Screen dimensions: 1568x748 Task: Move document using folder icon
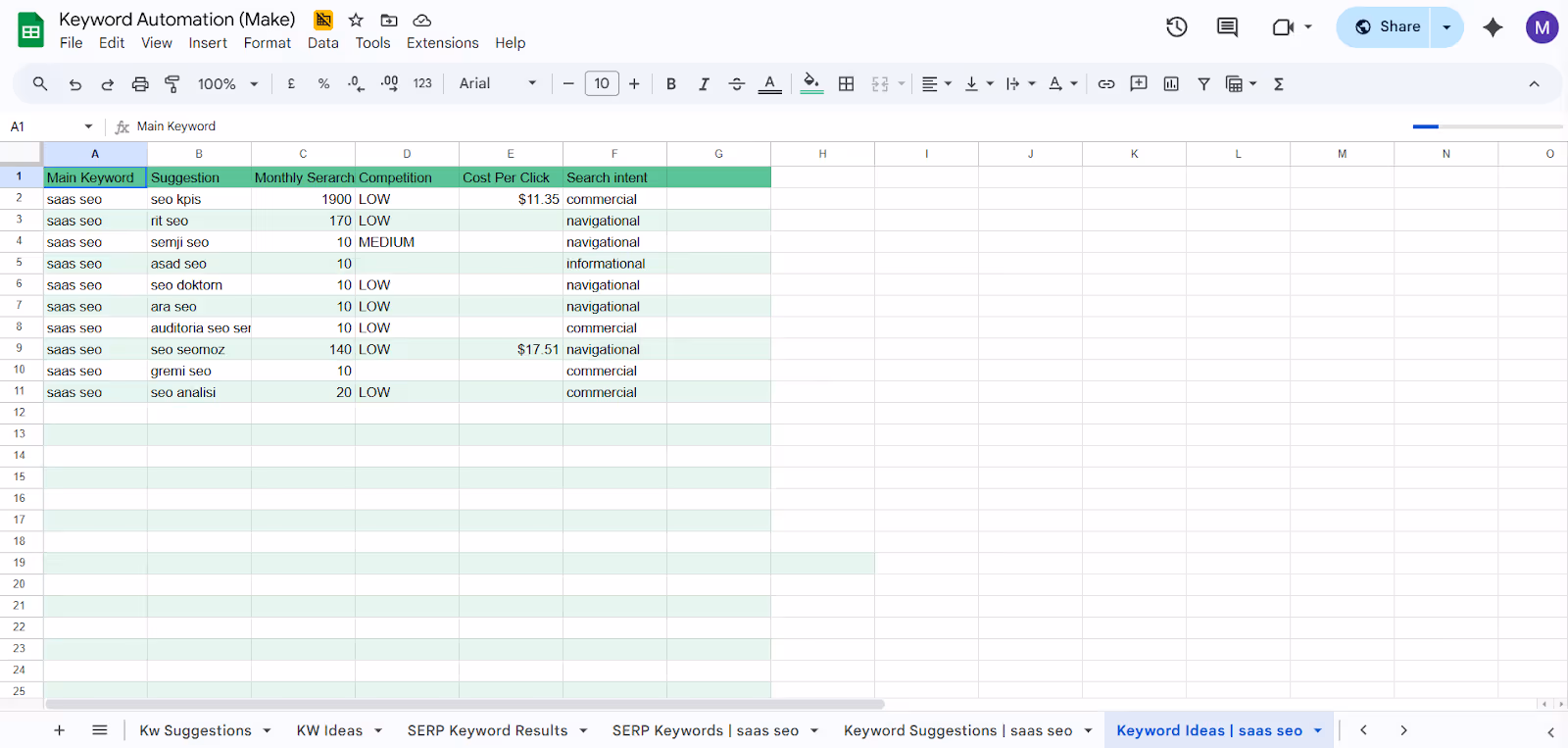point(389,20)
